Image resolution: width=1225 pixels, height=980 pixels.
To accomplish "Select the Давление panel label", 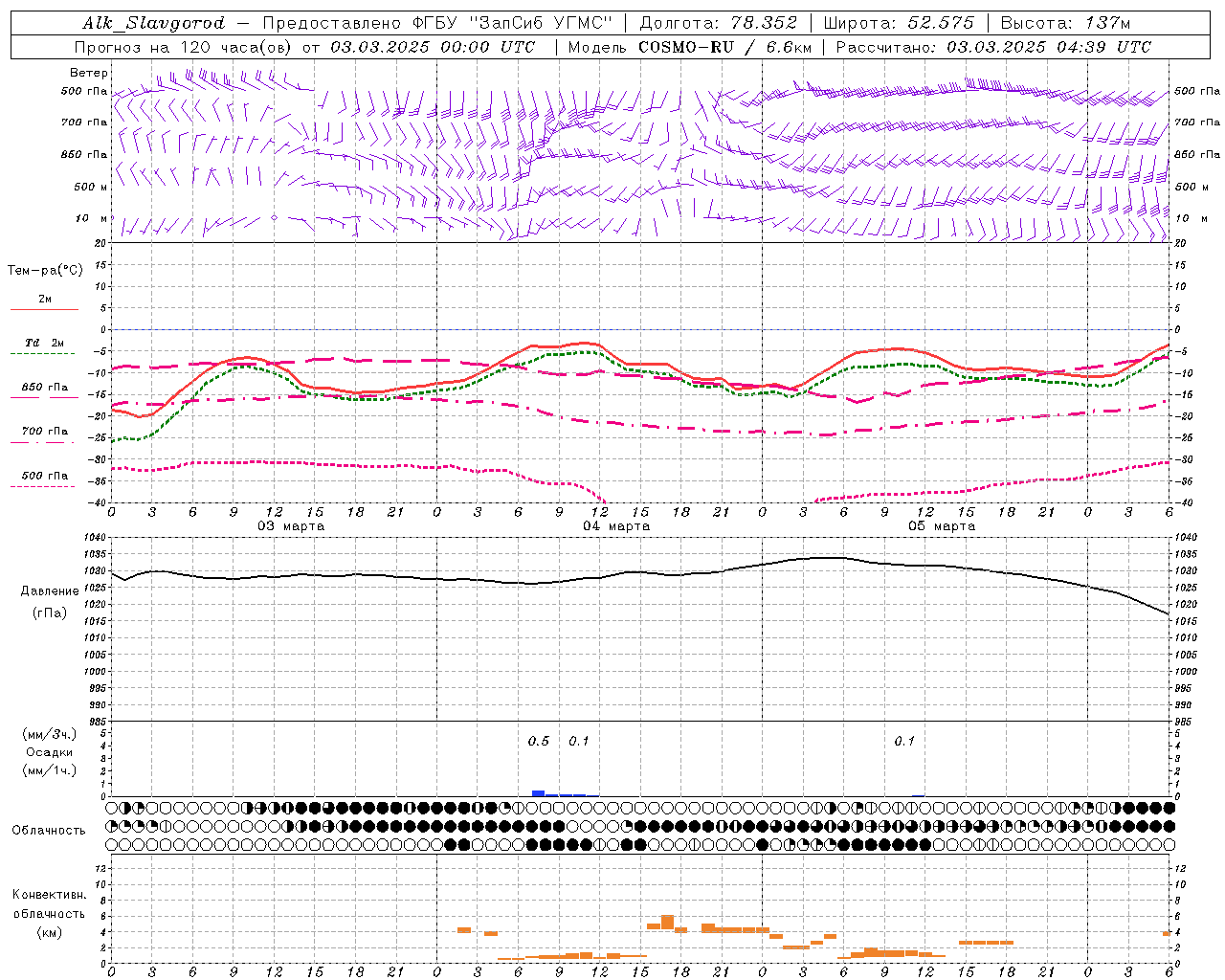I will tap(50, 591).
